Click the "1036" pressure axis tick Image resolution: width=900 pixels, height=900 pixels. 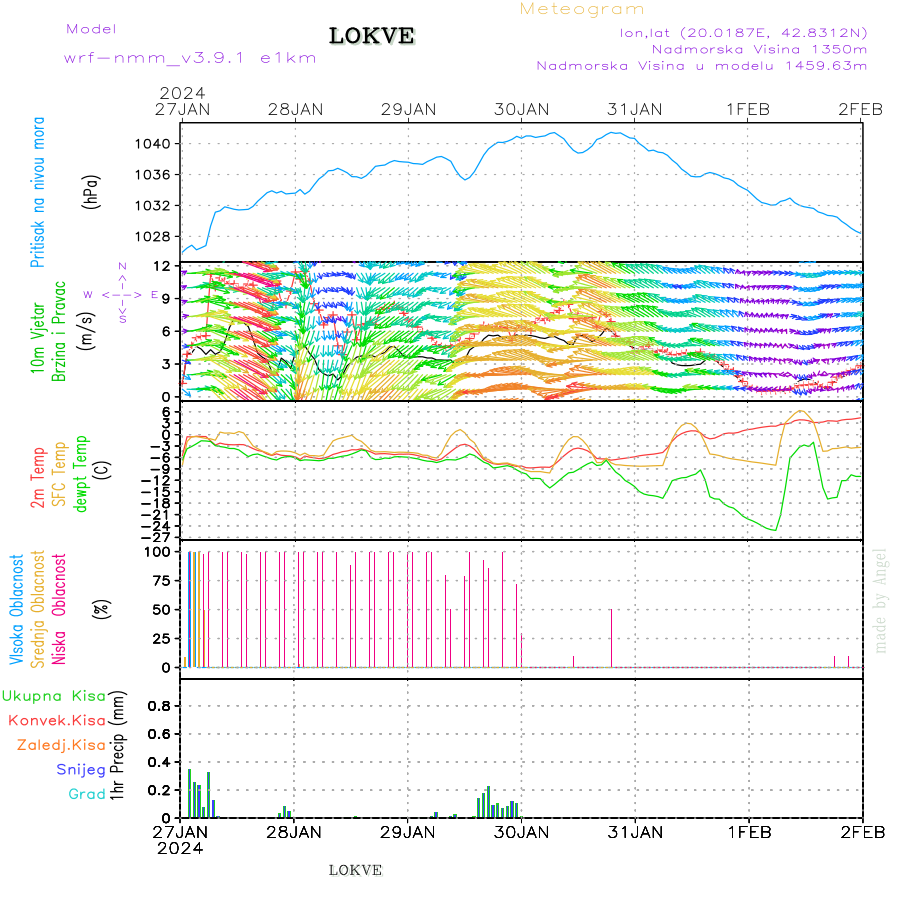click(x=153, y=175)
